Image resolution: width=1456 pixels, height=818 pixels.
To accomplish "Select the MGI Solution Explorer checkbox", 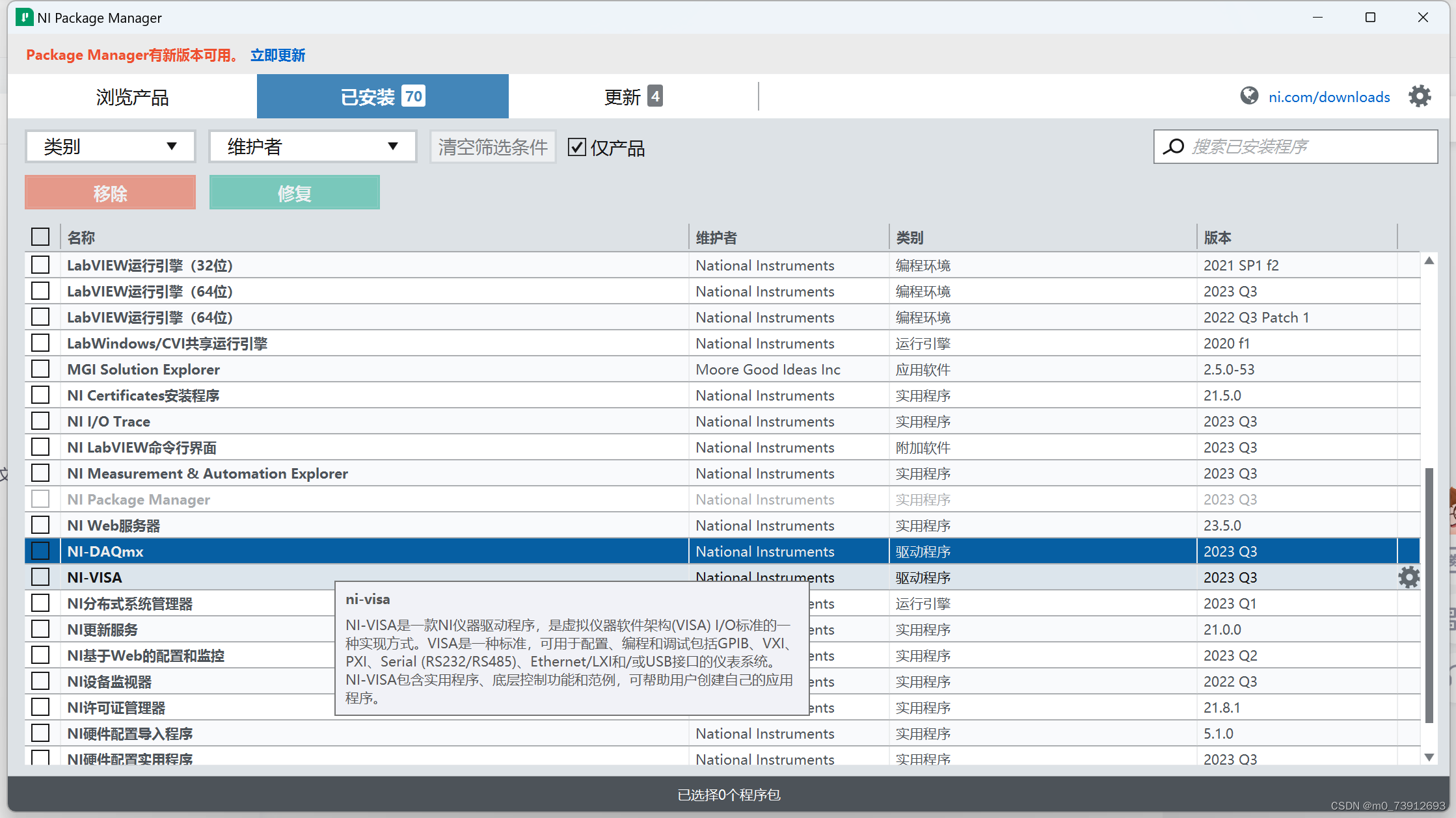I will point(40,369).
